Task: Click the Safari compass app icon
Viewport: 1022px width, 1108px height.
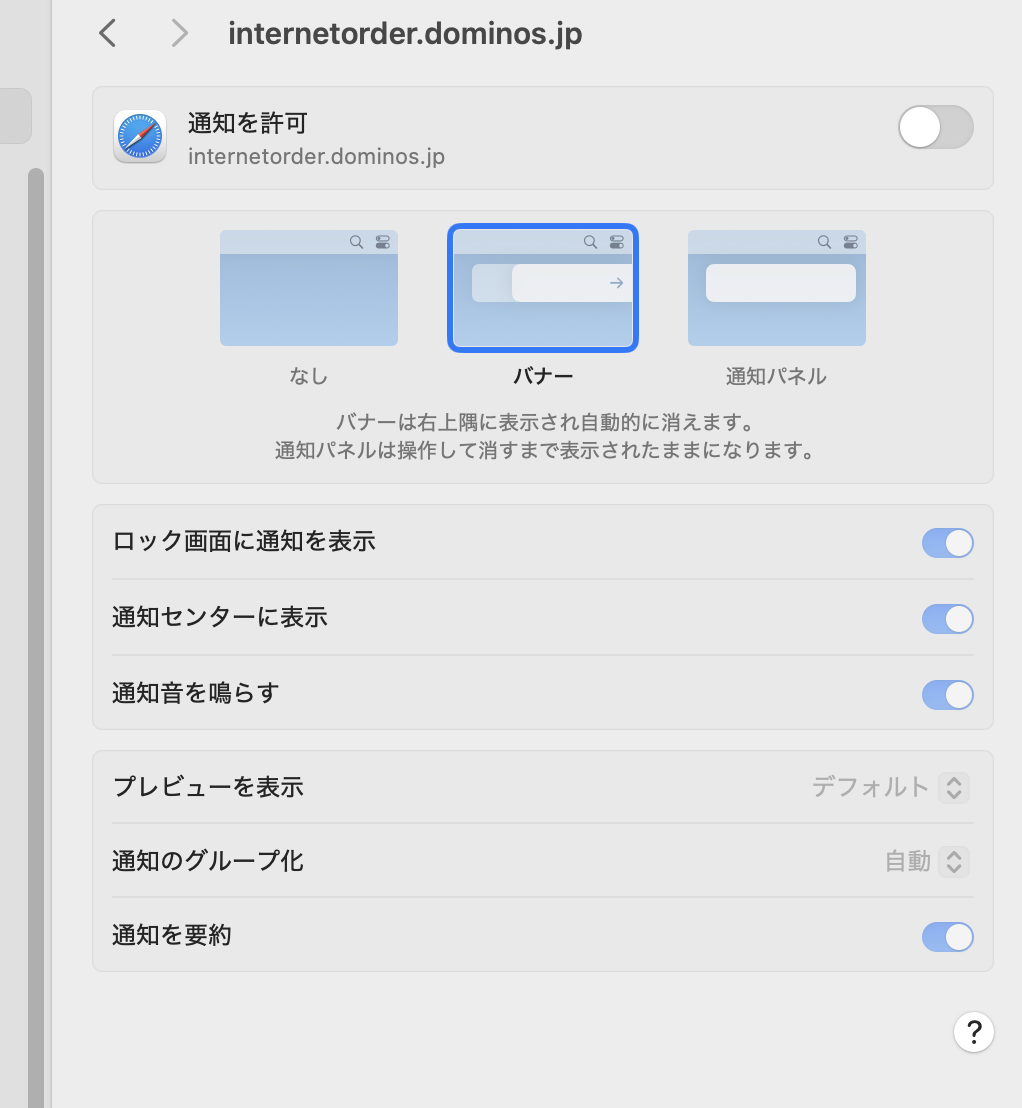Action: pyautogui.click(x=140, y=136)
